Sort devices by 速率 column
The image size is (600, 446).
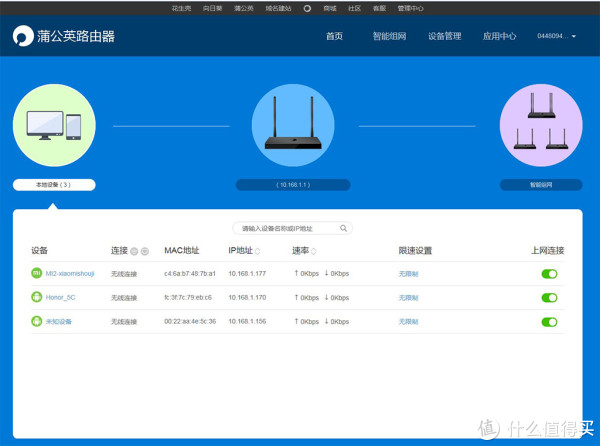tap(313, 251)
